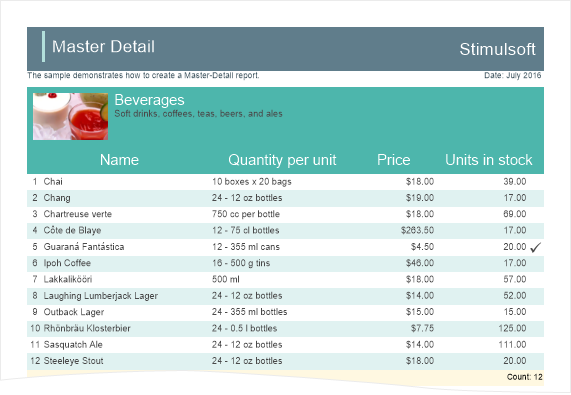Click the Quantity per unit column header
This screenshot has width=571, height=395.
[x=282, y=160]
